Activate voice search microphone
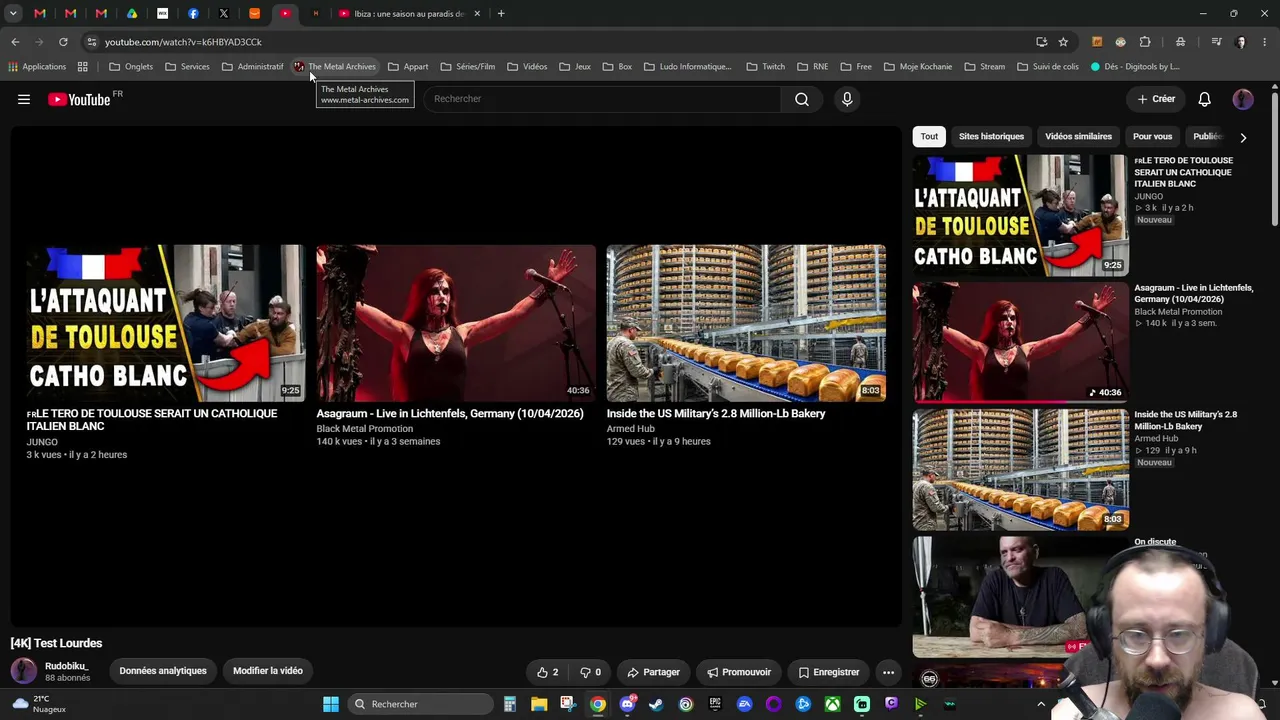Screen dimensions: 1280x720 [x=847, y=99]
